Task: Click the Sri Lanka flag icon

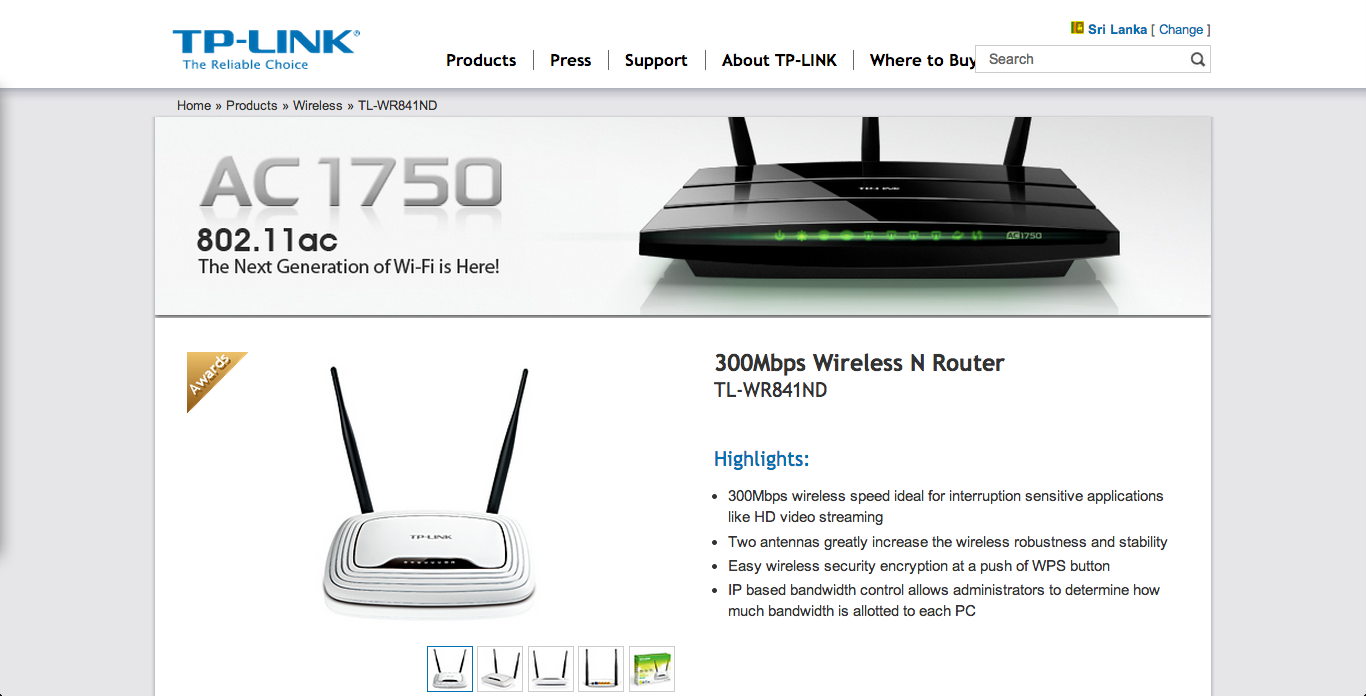Action: tap(1077, 28)
